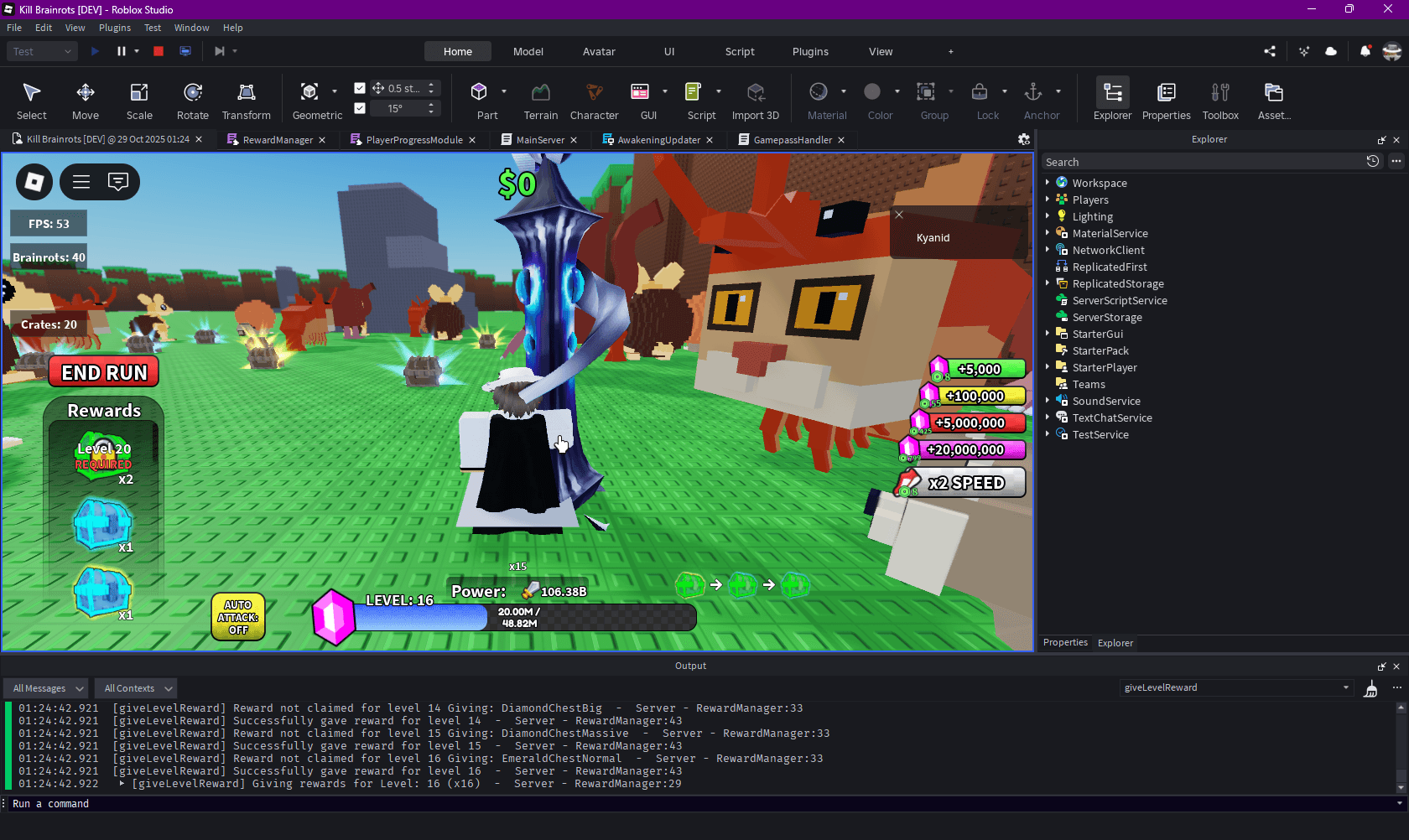Activate the Scale tool
Image resolution: width=1409 pixels, height=840 pixels.
pyautogui.click(x=139, y=100)
